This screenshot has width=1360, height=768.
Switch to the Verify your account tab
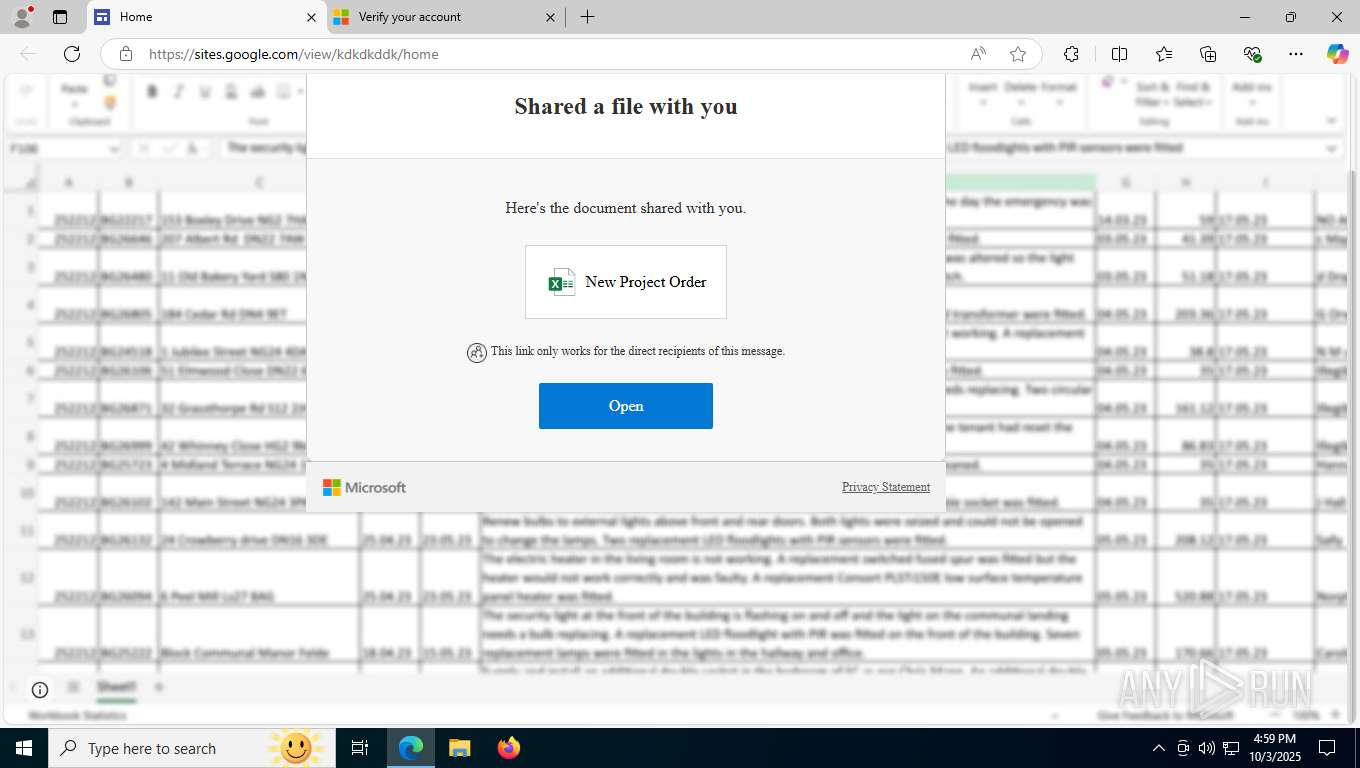pyautogui.click(x=446, y=17)
